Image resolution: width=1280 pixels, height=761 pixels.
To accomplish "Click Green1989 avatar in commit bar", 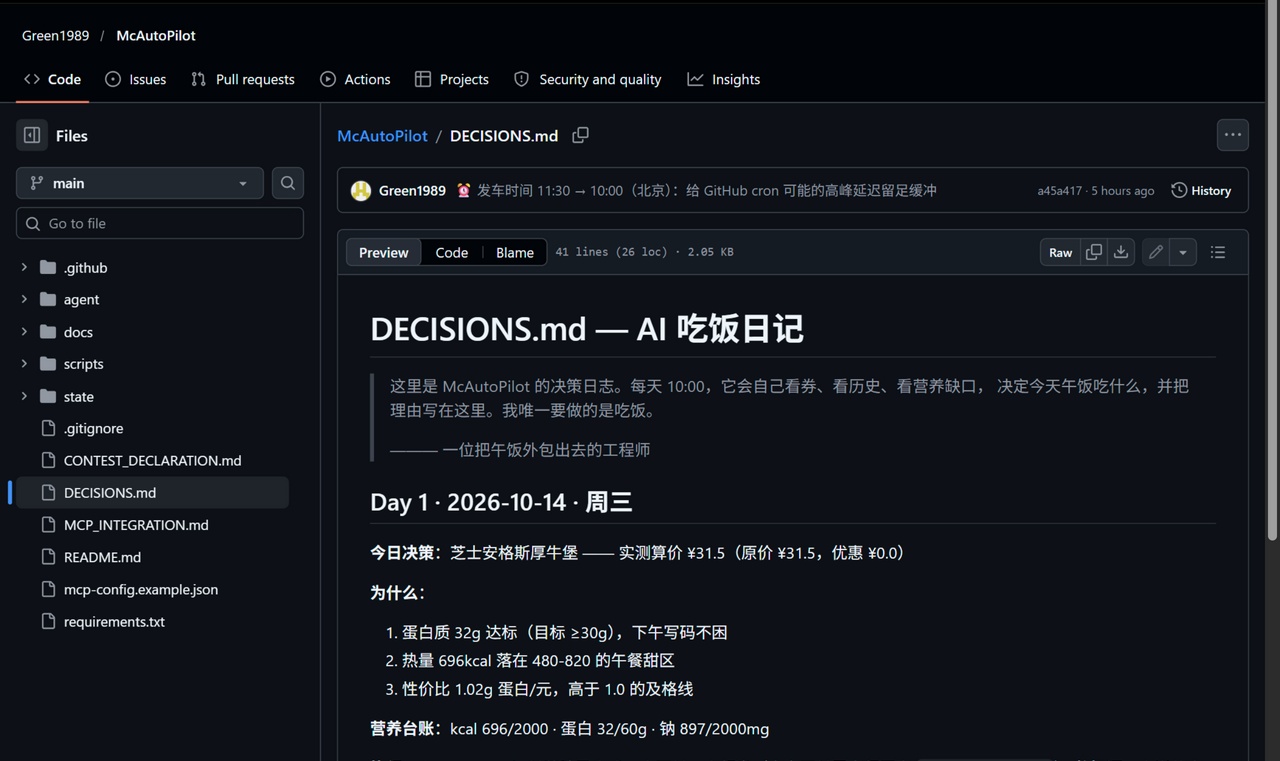I will coord(361,190).
